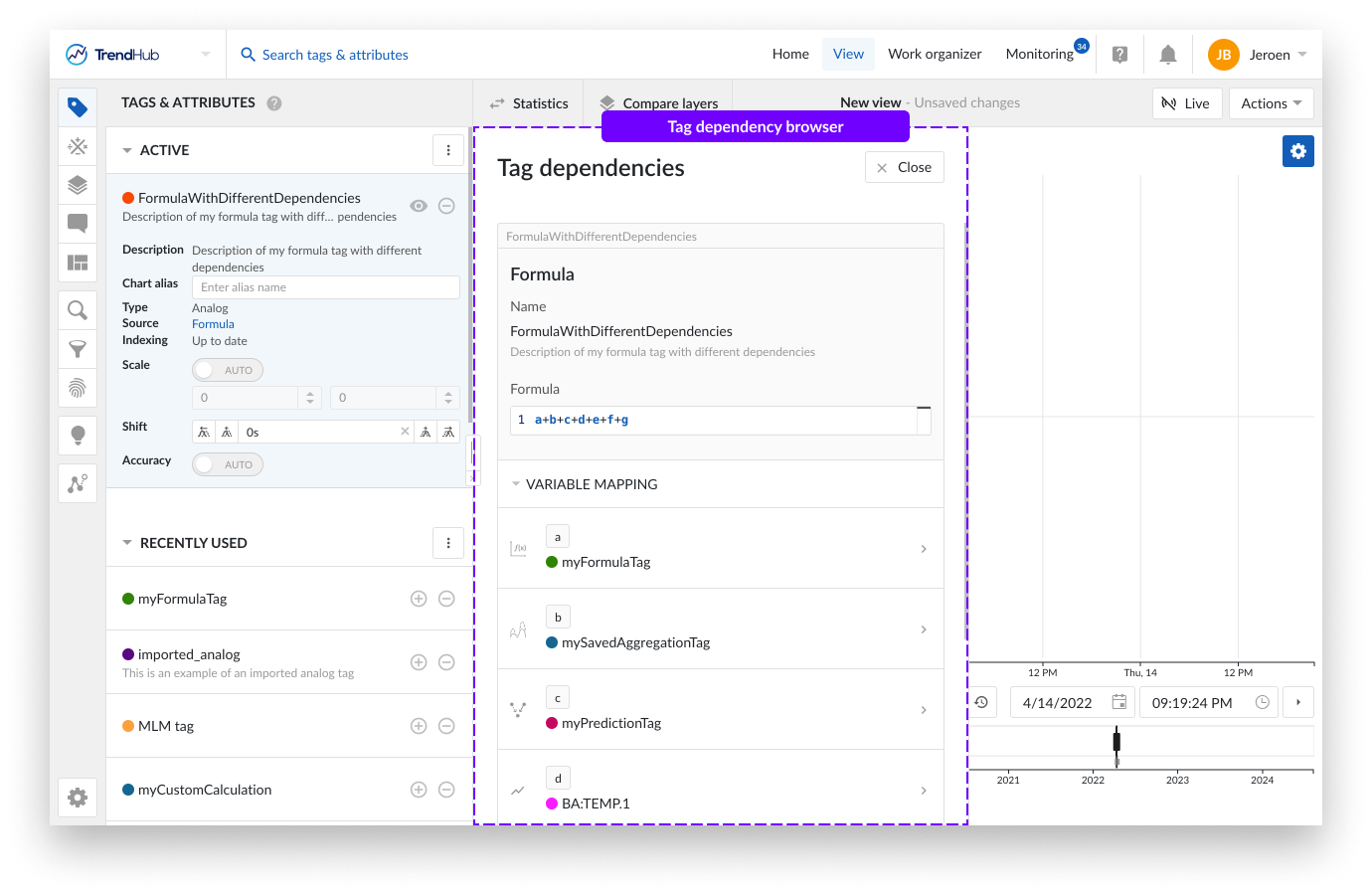Open the fingerprint tool
The image size is (1372, 895).
78,387
